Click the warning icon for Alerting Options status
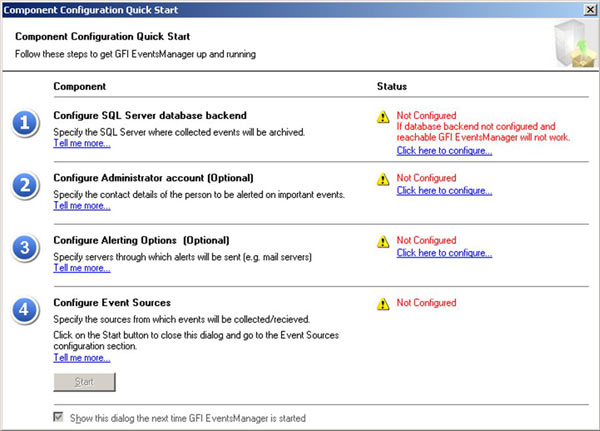 [383, 241]
